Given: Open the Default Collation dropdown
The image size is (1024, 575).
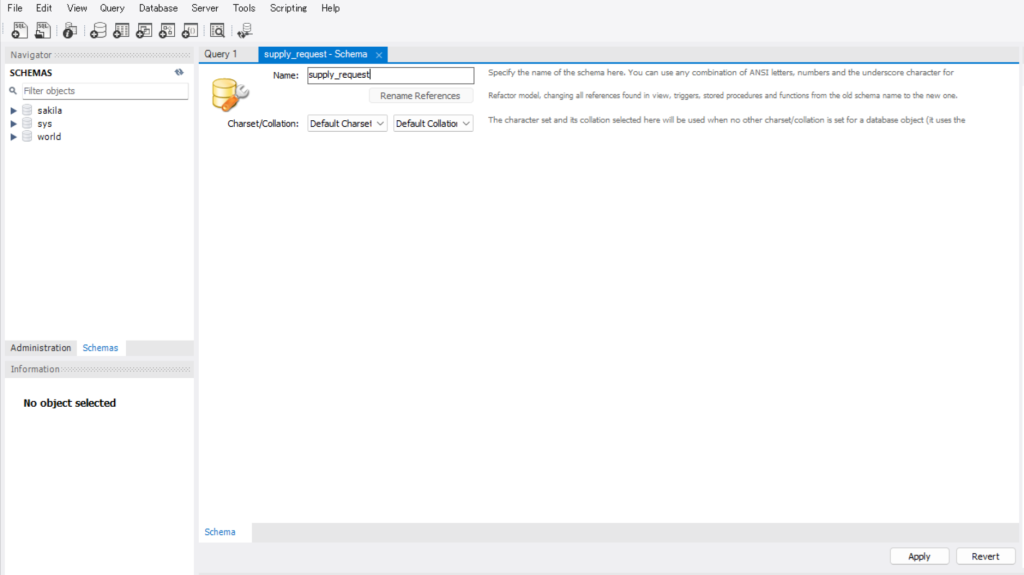Looking at the screenshot, I should click(x=432, y=123).
